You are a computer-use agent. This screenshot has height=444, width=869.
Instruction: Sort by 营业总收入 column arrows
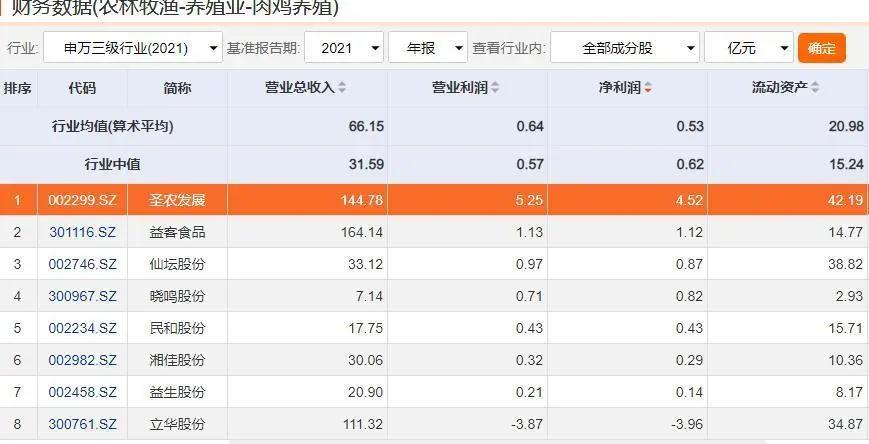pyautogui.click(x=342, y=88)
